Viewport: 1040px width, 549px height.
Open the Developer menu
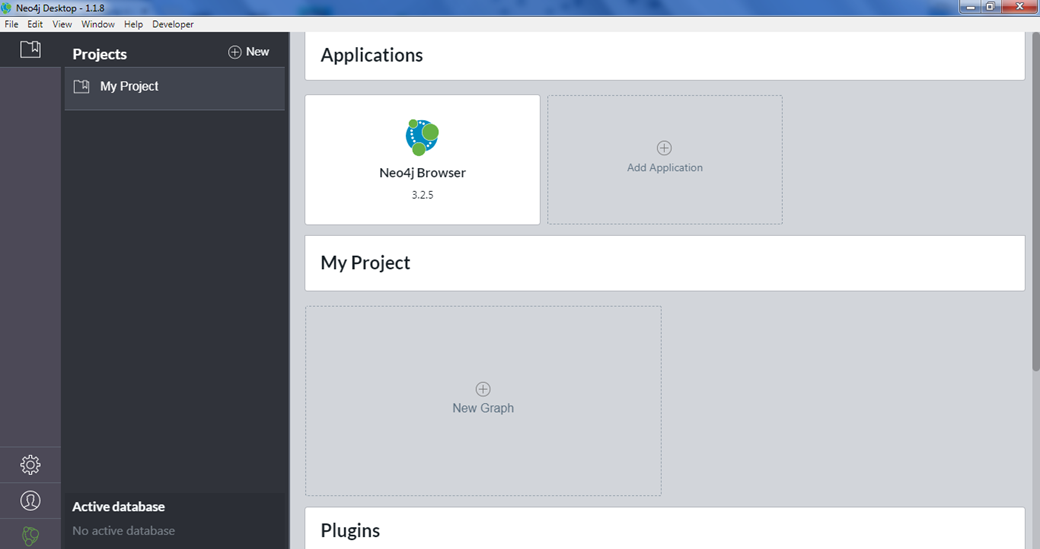click(x=172, y=24)
